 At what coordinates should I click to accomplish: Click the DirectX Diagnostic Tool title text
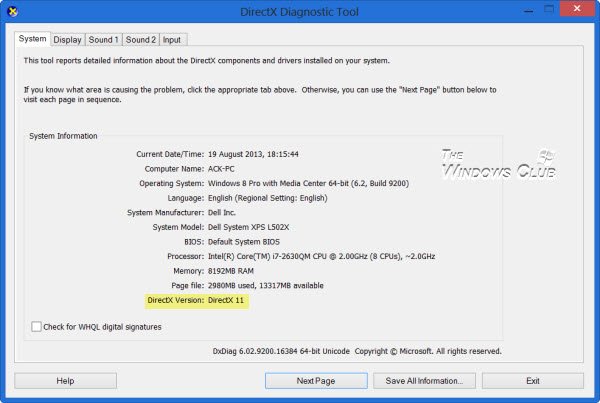tap(300, 11)
